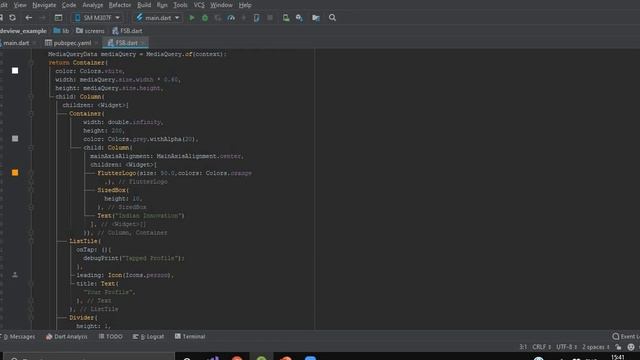
Task: Close the pubspec.yaml editor tab
Action: click(97, 43)
